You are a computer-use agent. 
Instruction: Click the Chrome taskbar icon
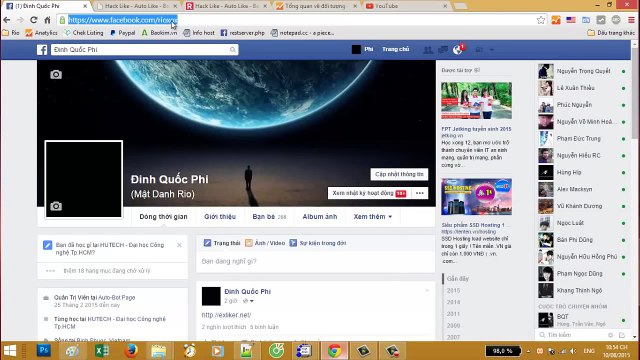(x=334, y=351)
